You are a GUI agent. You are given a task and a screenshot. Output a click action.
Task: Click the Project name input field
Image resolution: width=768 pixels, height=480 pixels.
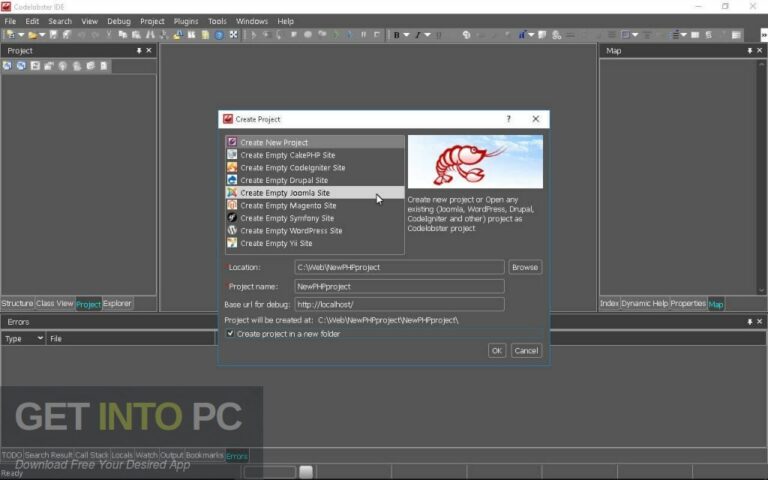point(399,287)
